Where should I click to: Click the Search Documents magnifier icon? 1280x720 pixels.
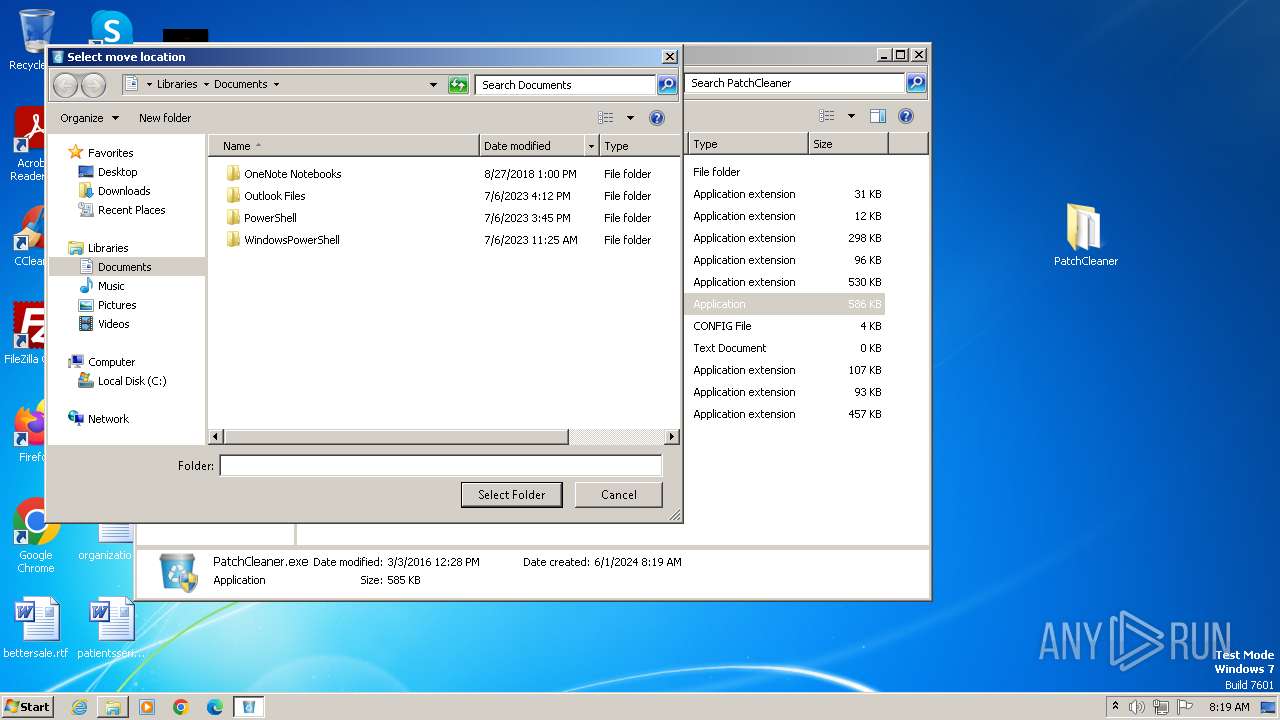pyautogui.click(x=667, y=85)
